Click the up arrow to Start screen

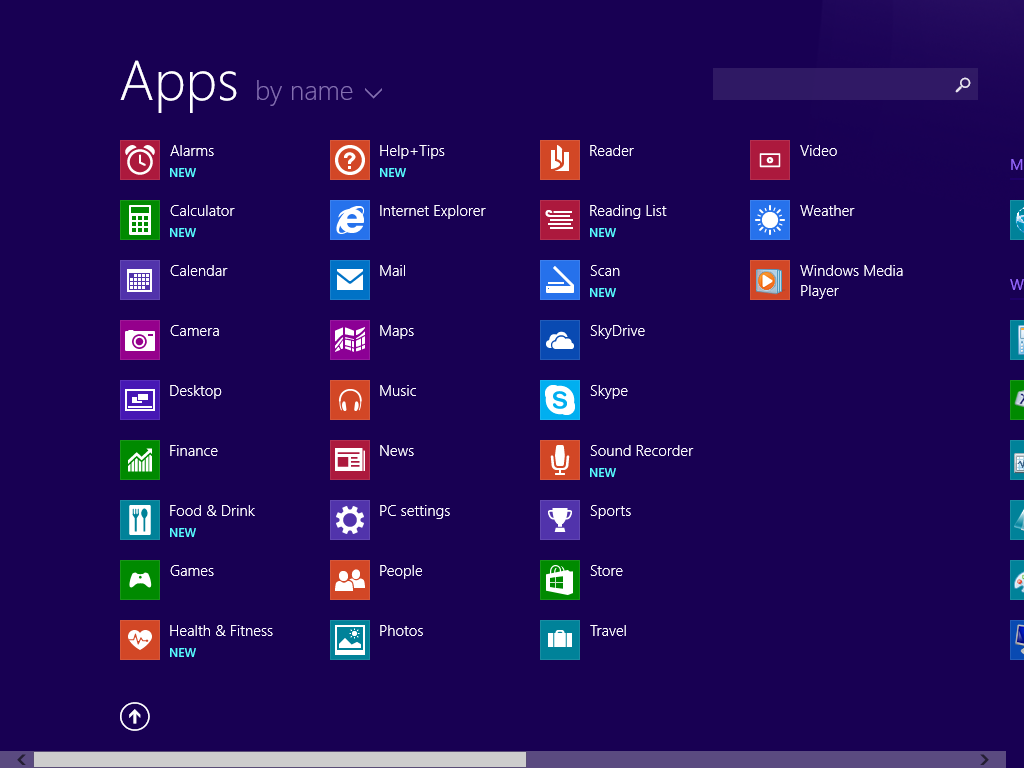pyautogui.click(x=135, y=716)
